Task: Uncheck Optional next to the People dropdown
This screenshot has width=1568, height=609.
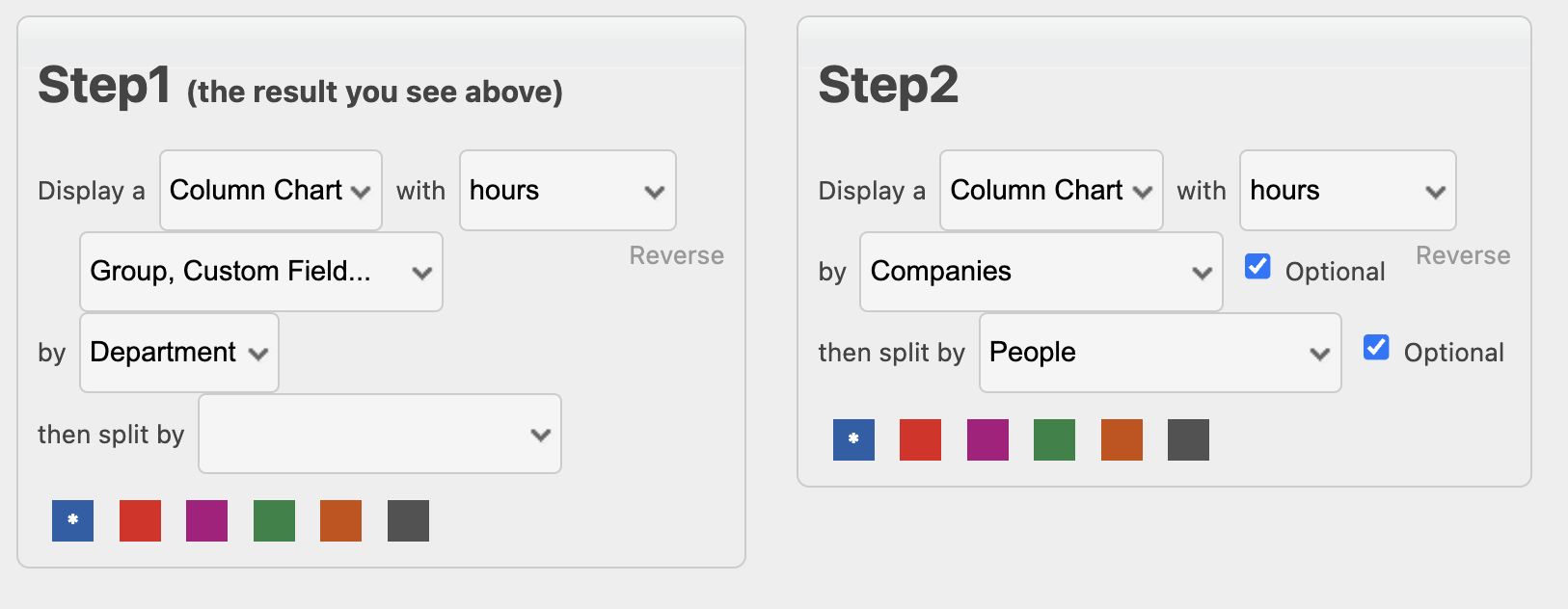Action: 1376,347
